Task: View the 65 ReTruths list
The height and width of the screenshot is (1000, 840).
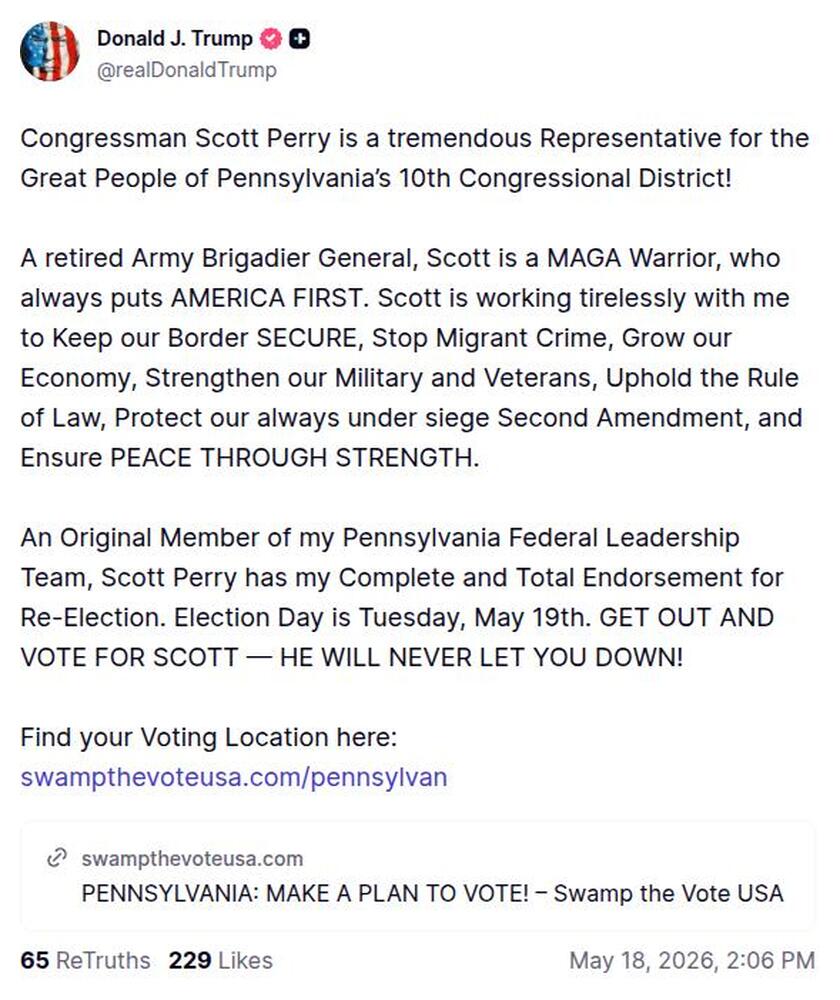Action: (85, 960)
